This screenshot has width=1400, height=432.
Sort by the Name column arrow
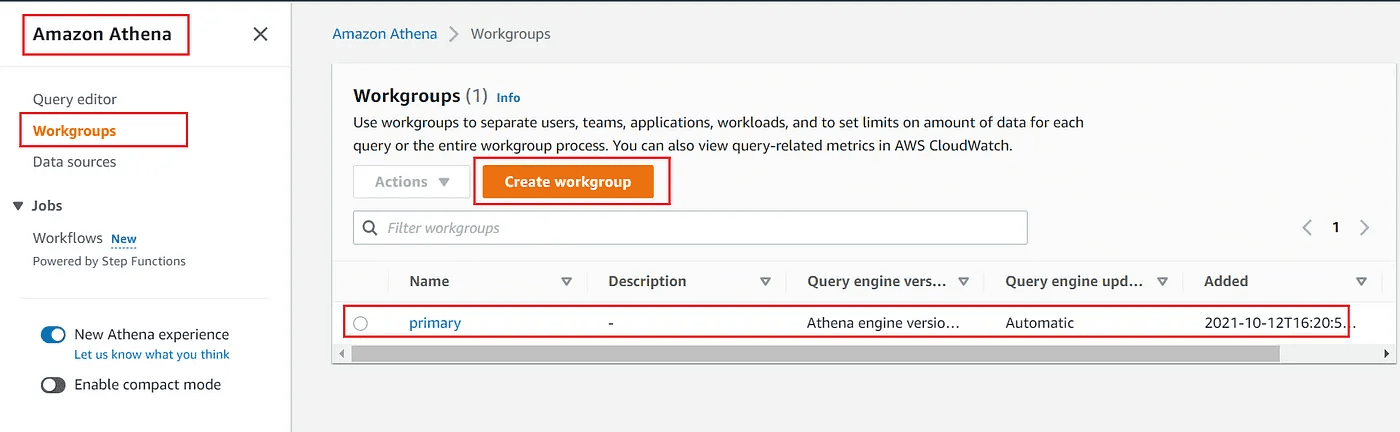tap(567, 282)
